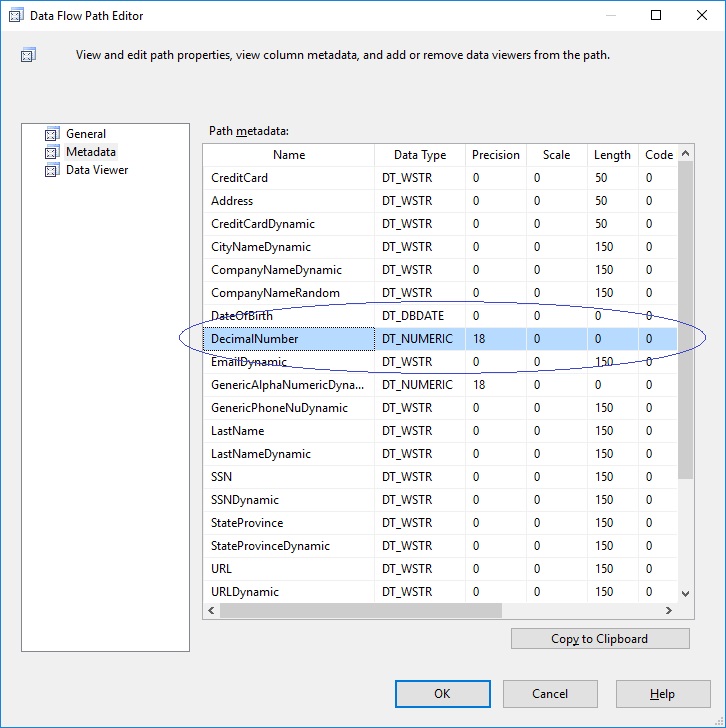Select the URL row
The width and height of the screenshot is (726, 728).
(440, 569)
